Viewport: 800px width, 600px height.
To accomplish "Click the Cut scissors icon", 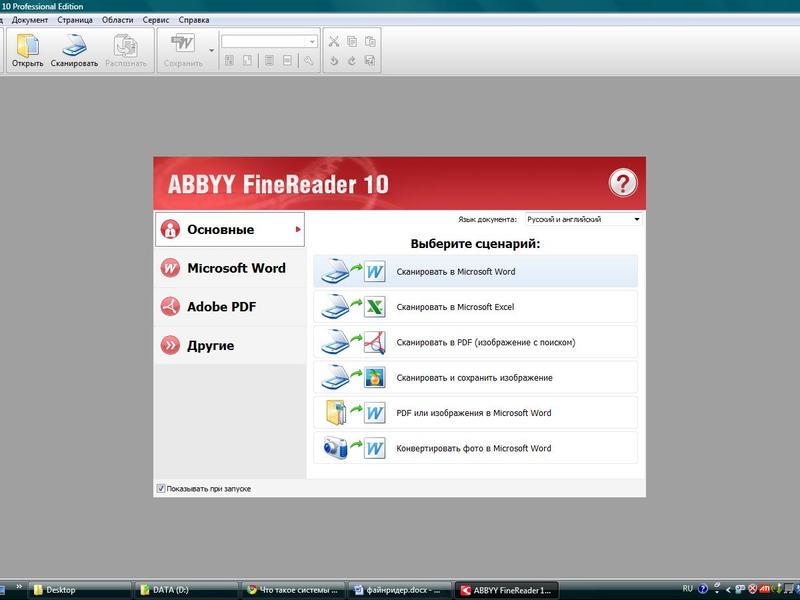I will click(x=334, y=41).
